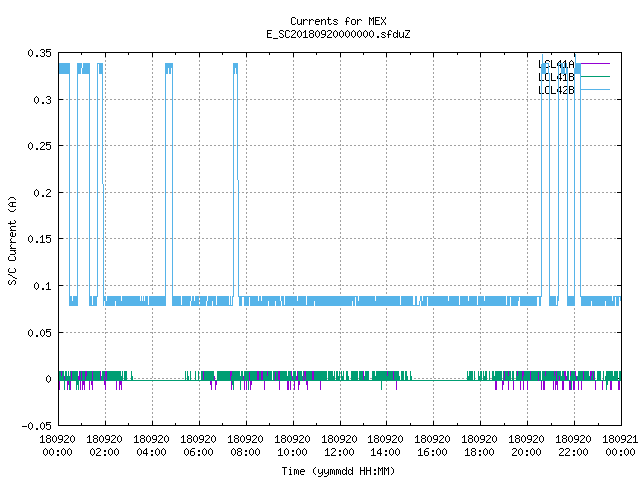
Task: Click the 0.3 y-axis tick label
Action: 42,100
